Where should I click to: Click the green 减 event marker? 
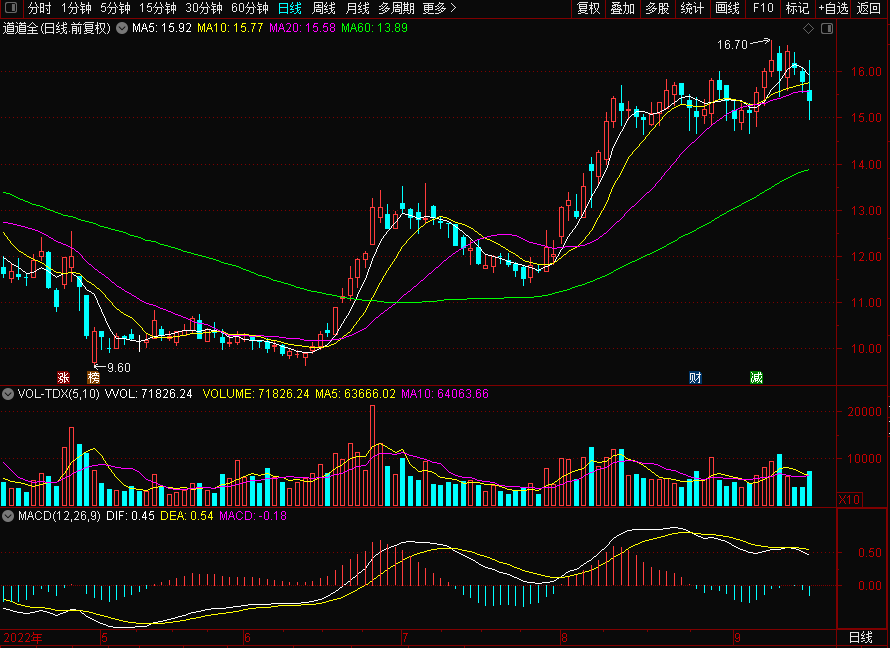[756, 378]
